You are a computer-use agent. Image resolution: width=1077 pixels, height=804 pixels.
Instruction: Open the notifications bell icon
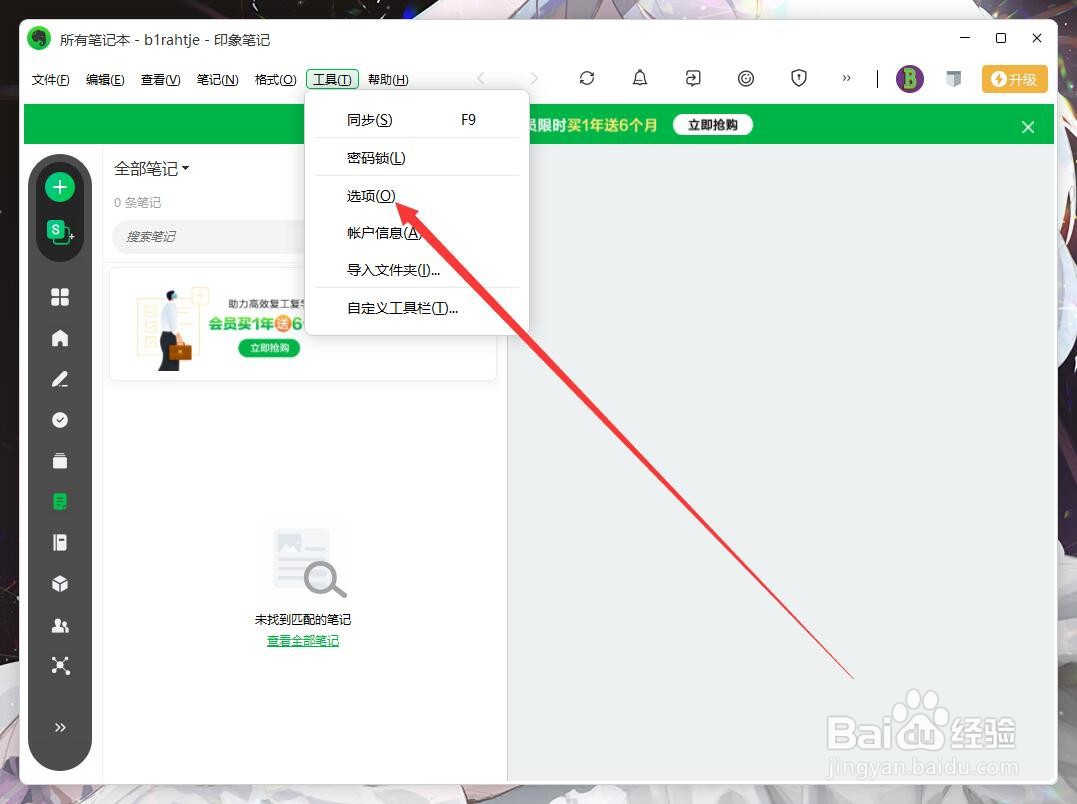[x=639, y=78]
